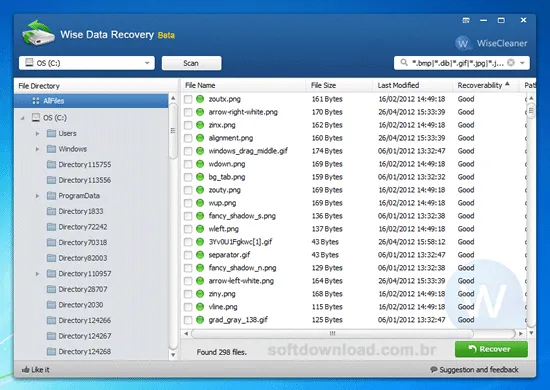Expand the Users folder node
Image resolution: width=550 pixels, height=390 pixels.
[38, 133]
